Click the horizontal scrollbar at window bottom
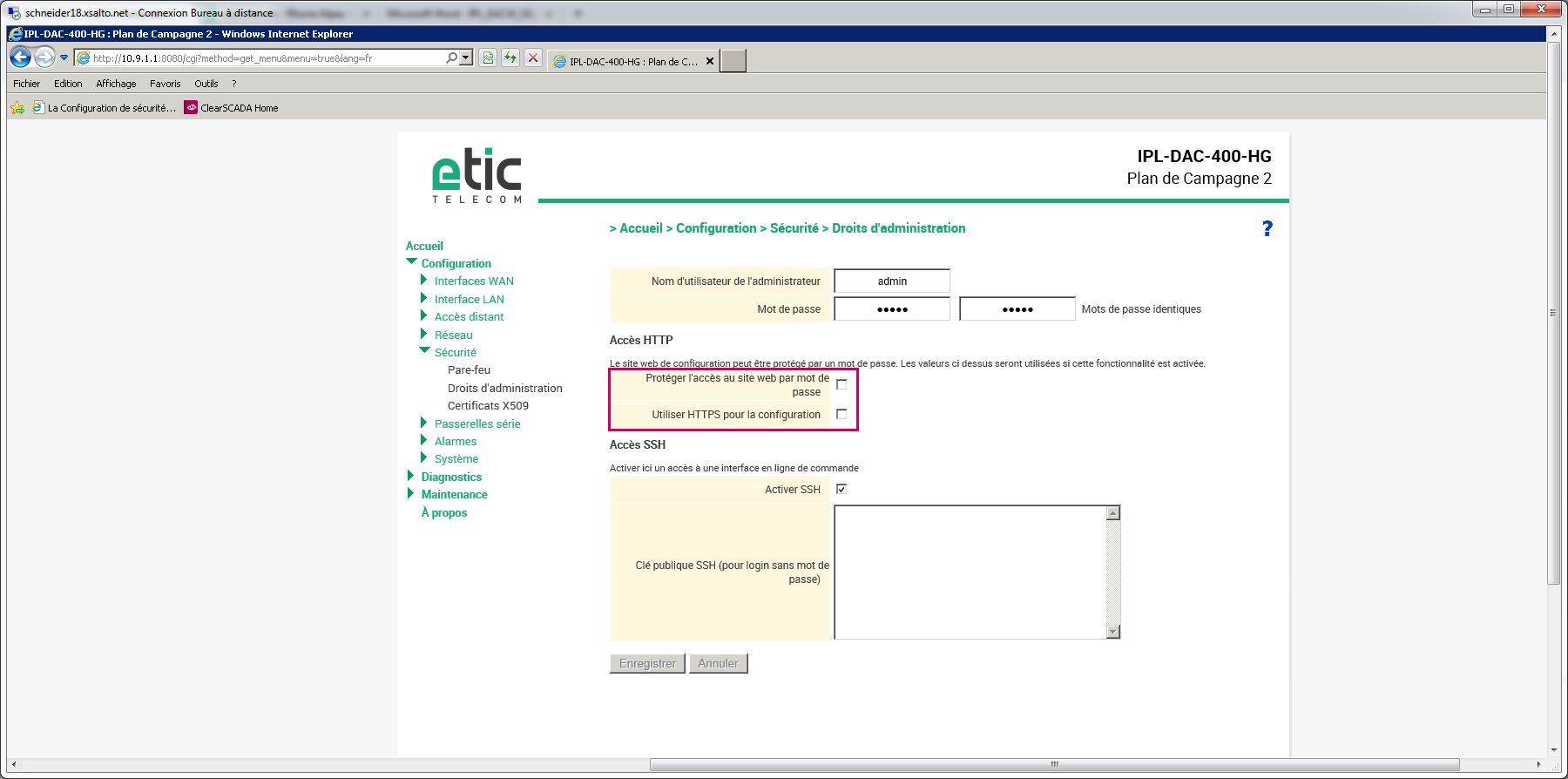Image resolution: width=1568 pixels, height=779 pixels. coord(1054,765)
